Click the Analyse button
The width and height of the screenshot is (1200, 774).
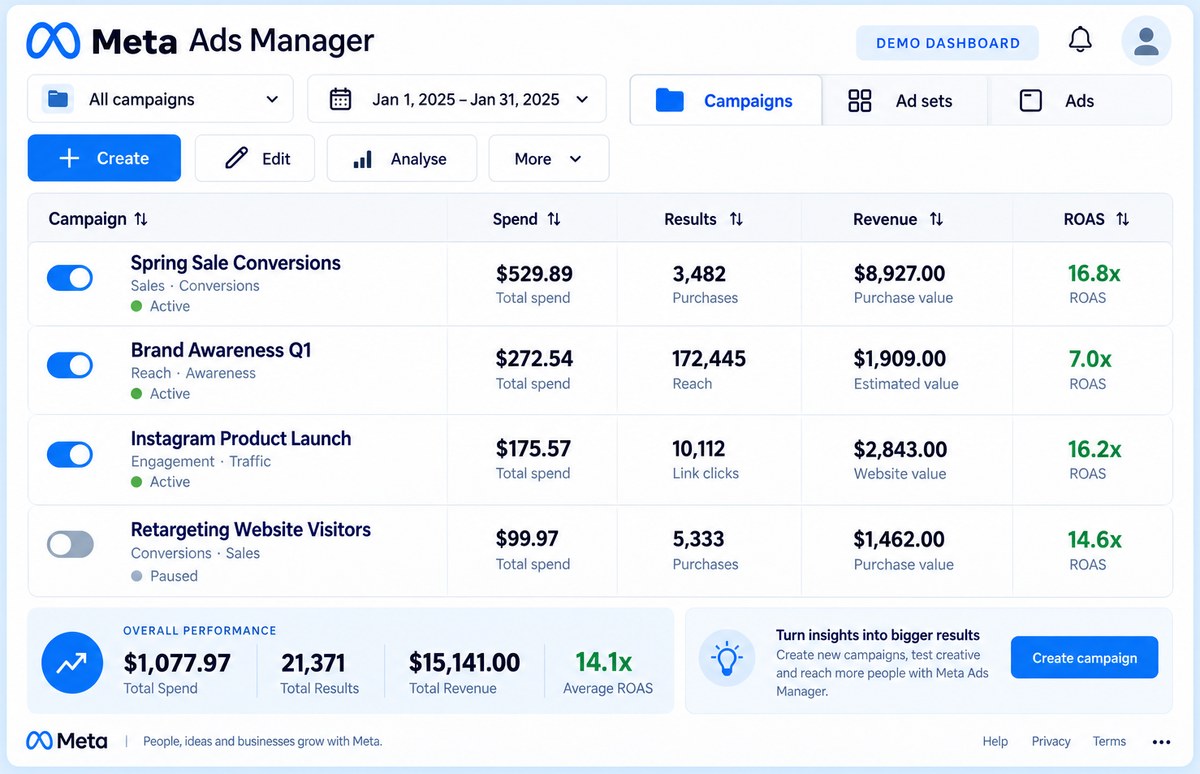(402, 159)
